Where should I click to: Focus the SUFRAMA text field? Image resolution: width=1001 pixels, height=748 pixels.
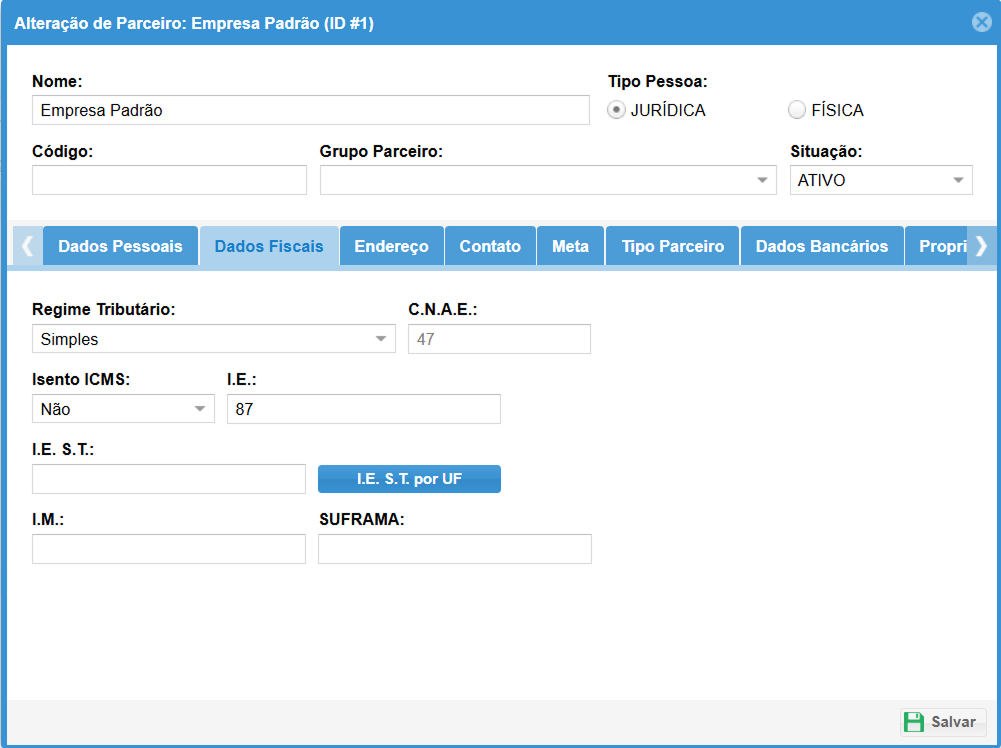point(454,549)
